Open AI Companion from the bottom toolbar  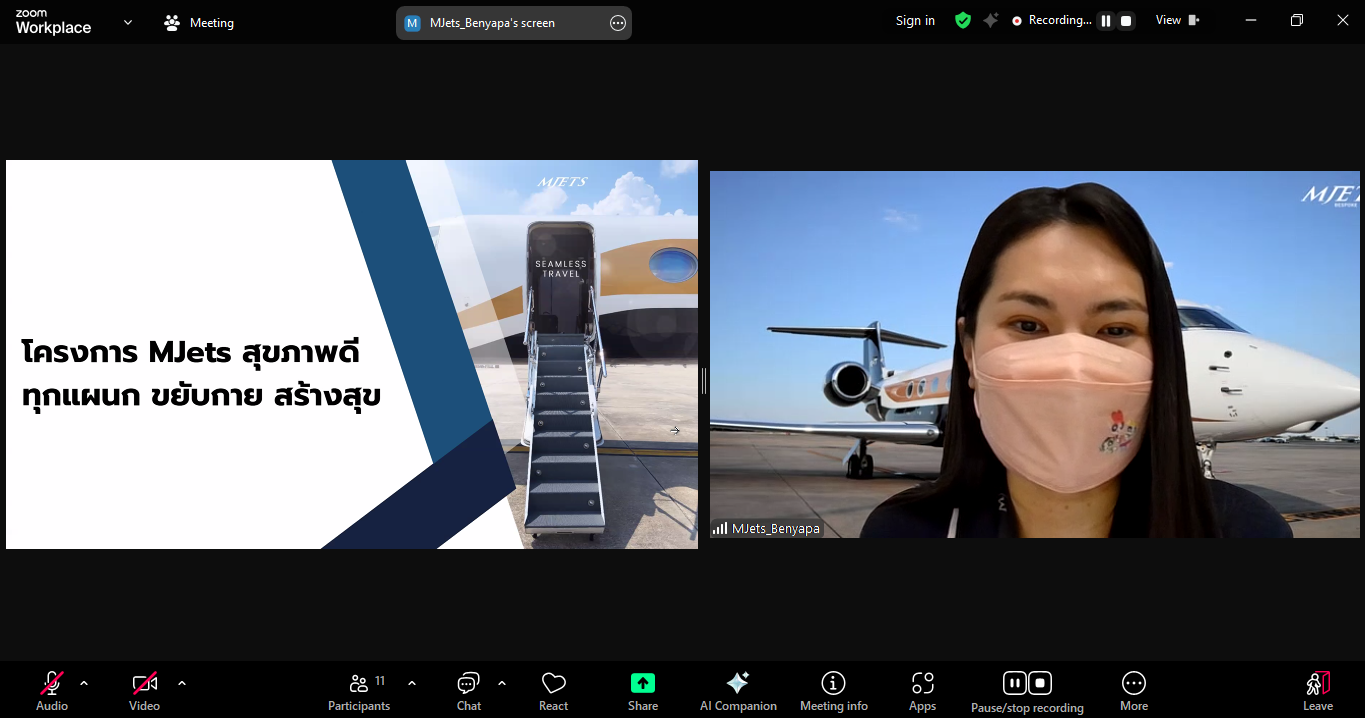[x=738, y=691]
